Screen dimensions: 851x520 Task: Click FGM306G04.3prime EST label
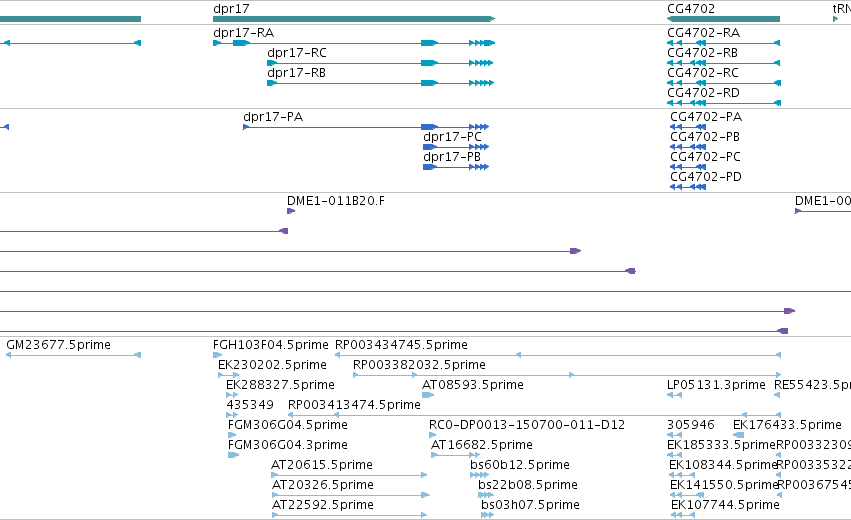click(288, 445)
